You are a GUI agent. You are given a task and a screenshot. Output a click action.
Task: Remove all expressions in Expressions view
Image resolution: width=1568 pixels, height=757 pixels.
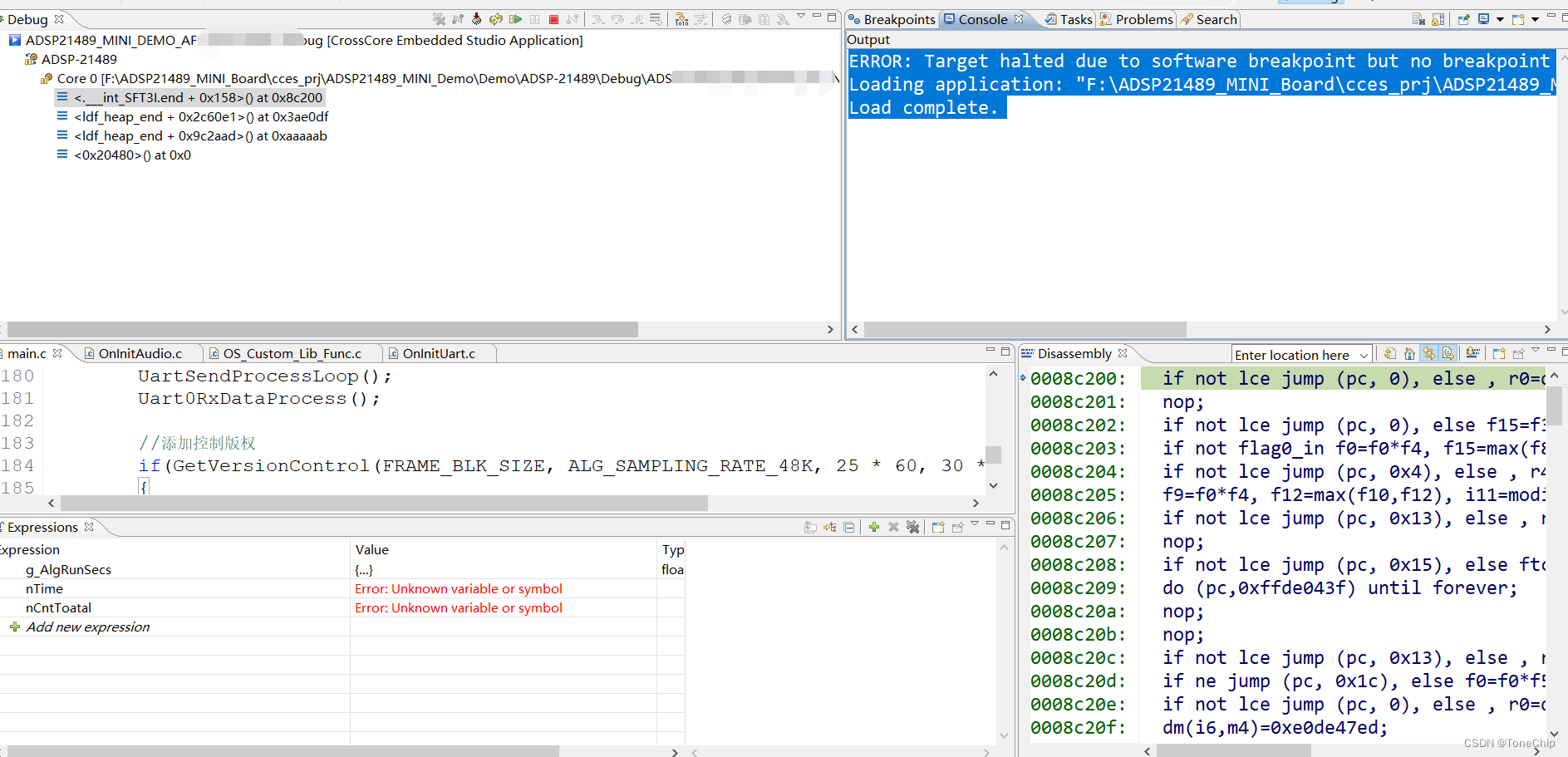click(x=913, y=527)
